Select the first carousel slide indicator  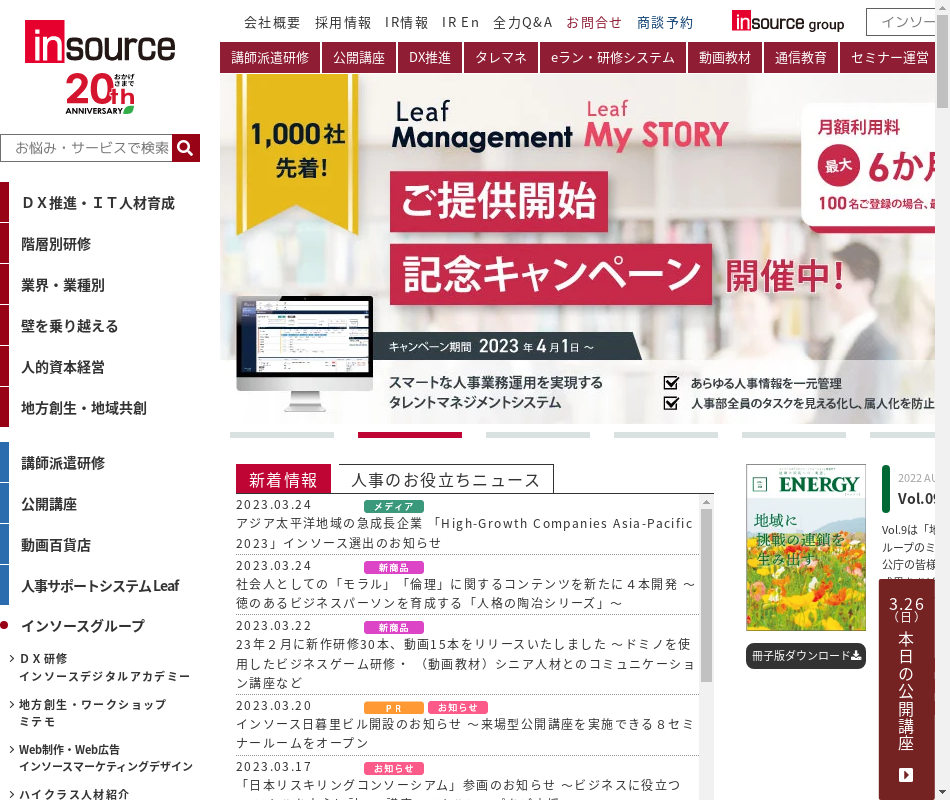pos(282,435)
